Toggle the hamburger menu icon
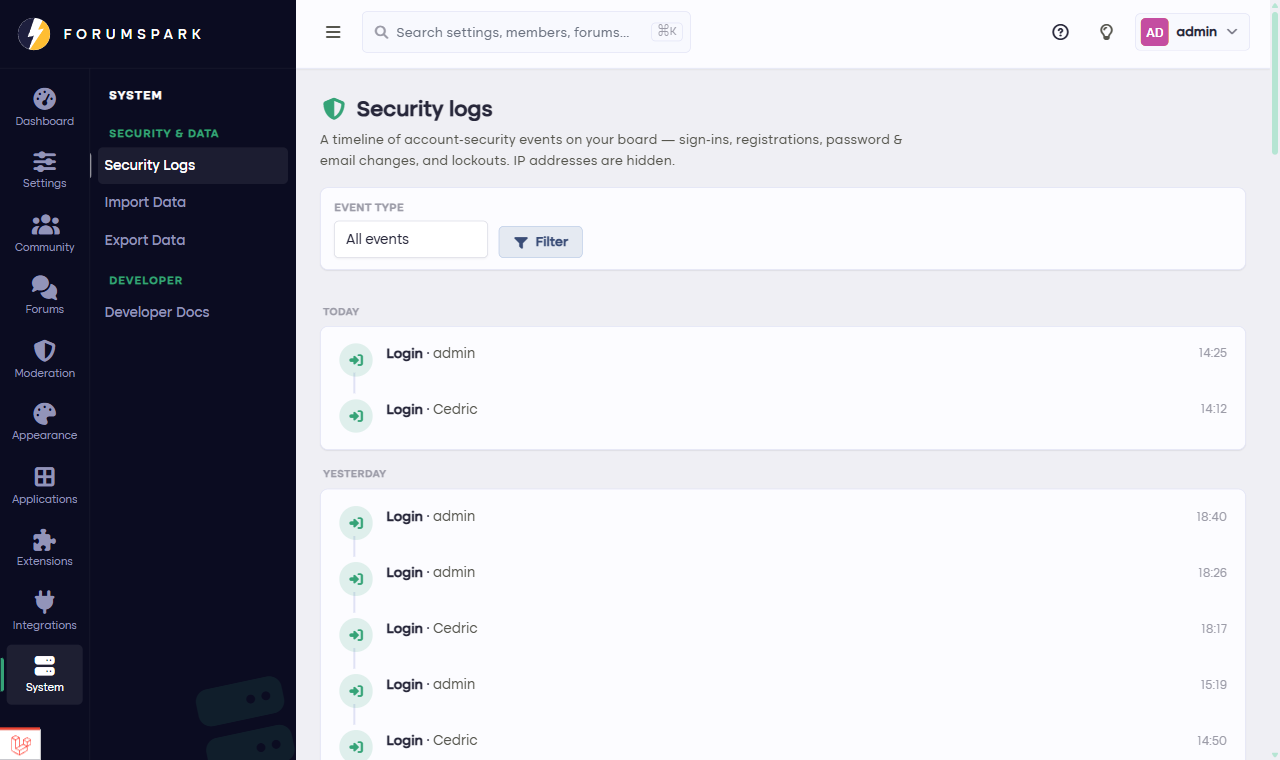The width and height of the screenshot is (1280, 760). 333,32
